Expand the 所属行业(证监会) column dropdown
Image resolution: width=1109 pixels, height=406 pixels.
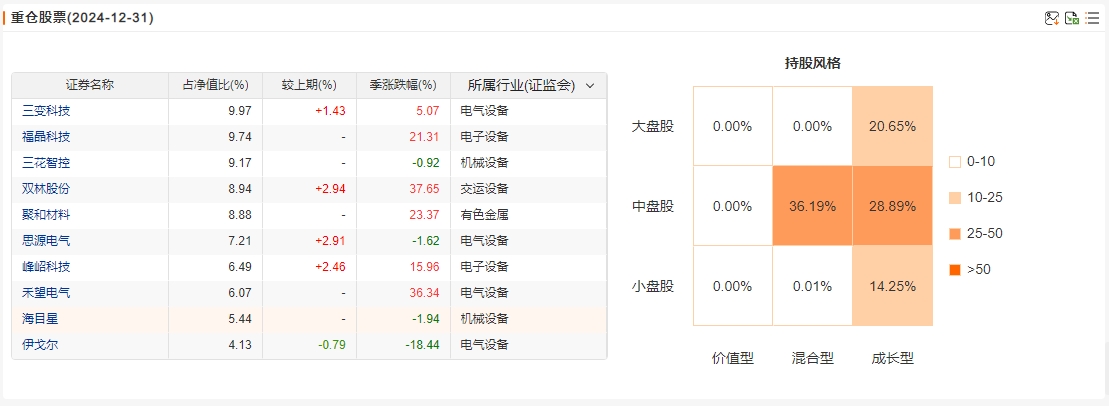coord(590,86)
